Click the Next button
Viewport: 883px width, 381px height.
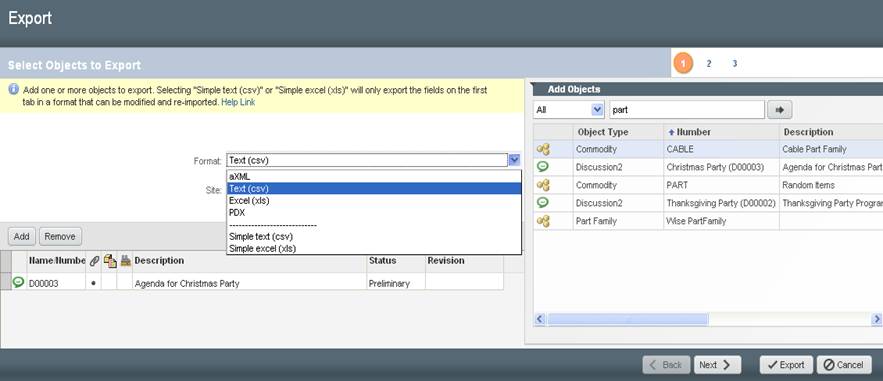(717, 365)
